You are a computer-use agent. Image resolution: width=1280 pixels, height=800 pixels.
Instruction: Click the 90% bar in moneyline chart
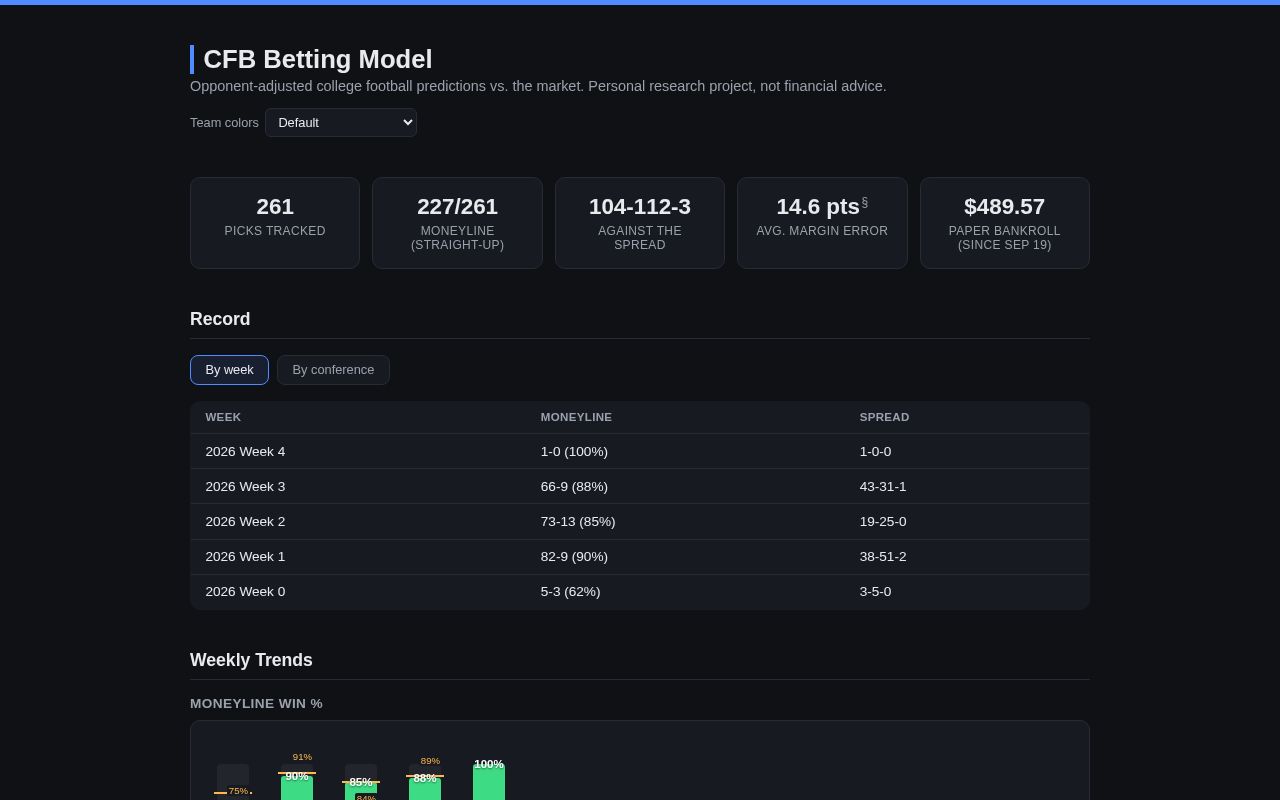tap(297, 786)
